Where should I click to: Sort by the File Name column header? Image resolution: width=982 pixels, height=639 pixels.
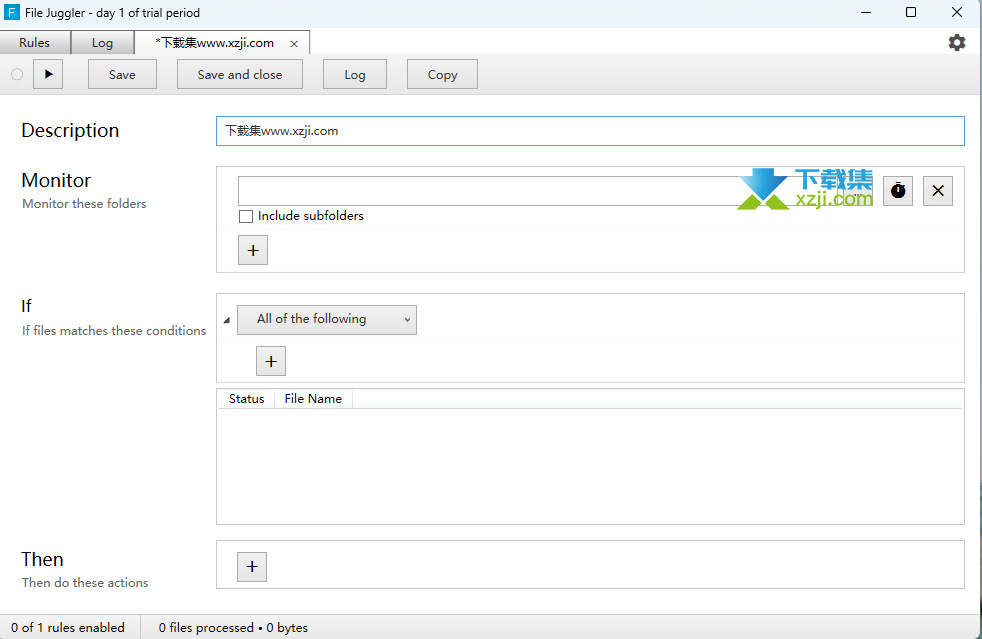point(313,399)
